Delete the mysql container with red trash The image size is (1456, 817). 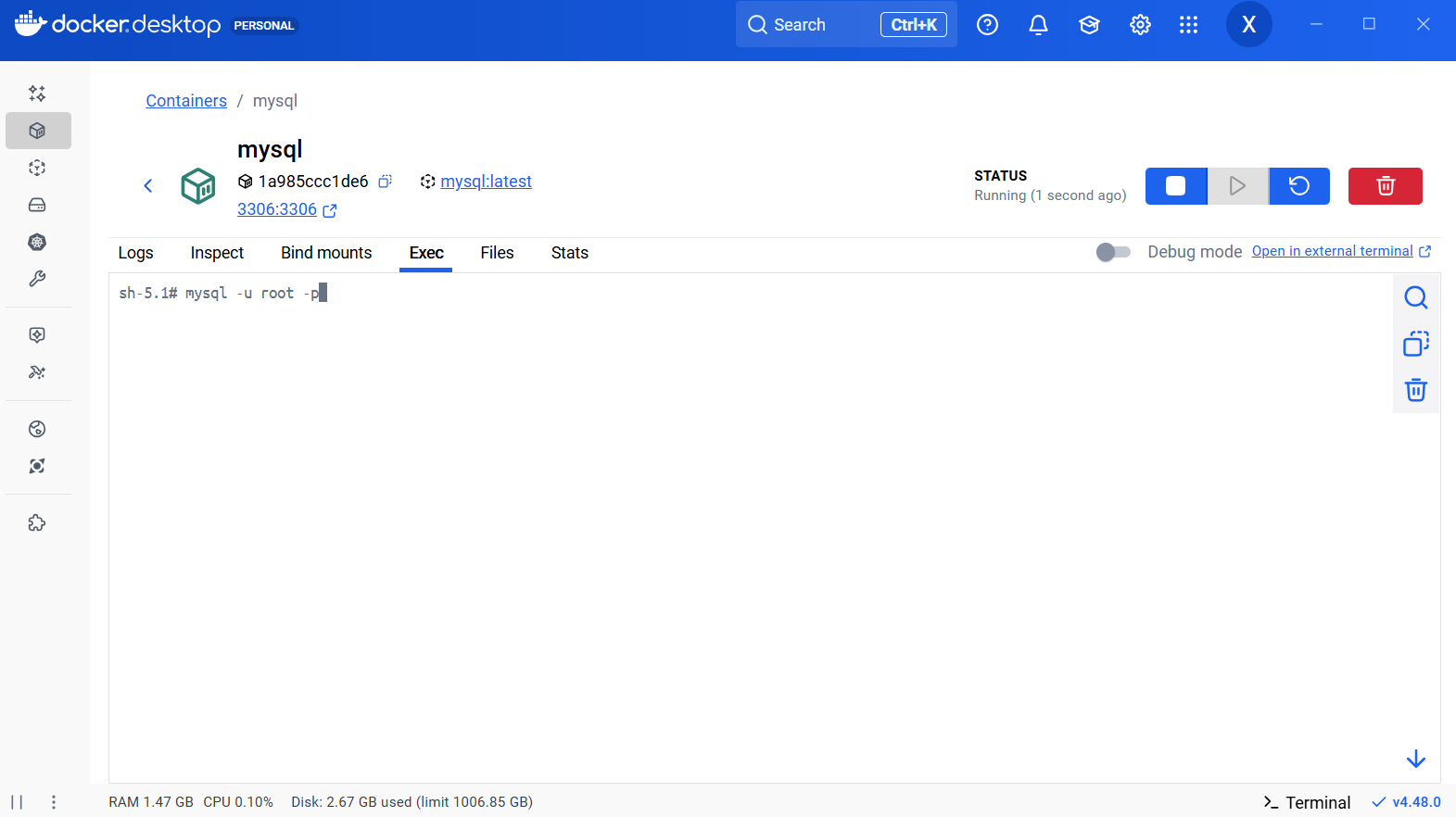coord(1386,186)
